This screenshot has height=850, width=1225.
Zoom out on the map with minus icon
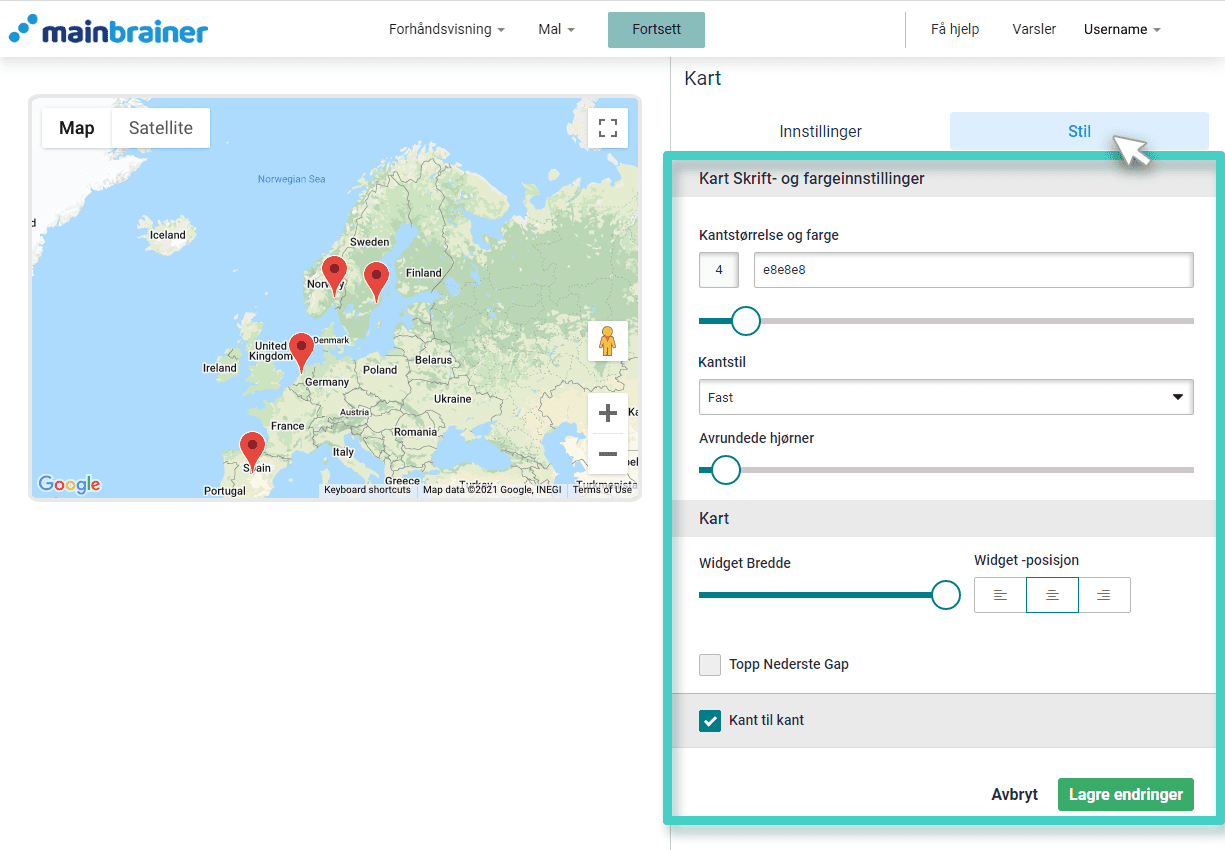click(607, 455)
